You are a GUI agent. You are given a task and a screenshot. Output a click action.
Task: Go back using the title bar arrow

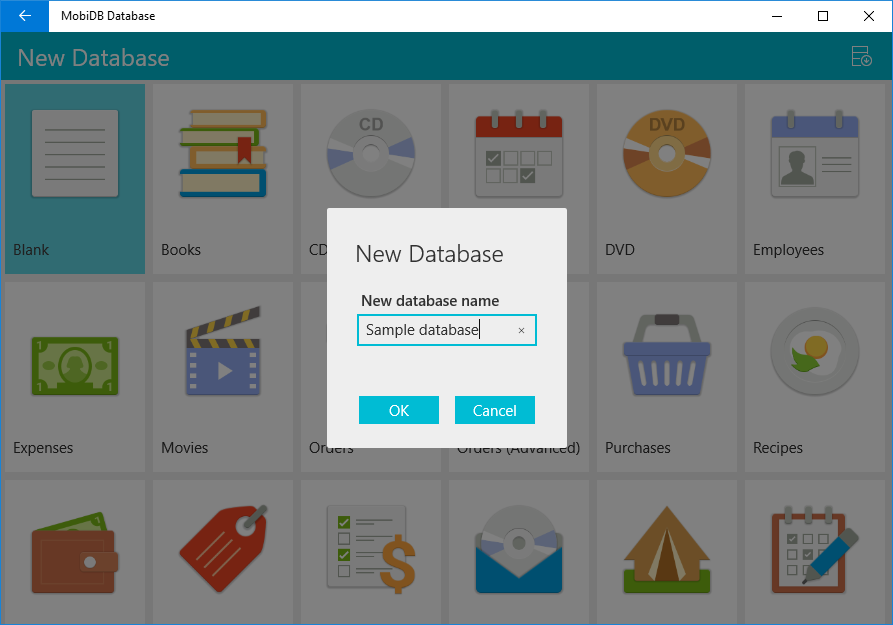[24, 16]
